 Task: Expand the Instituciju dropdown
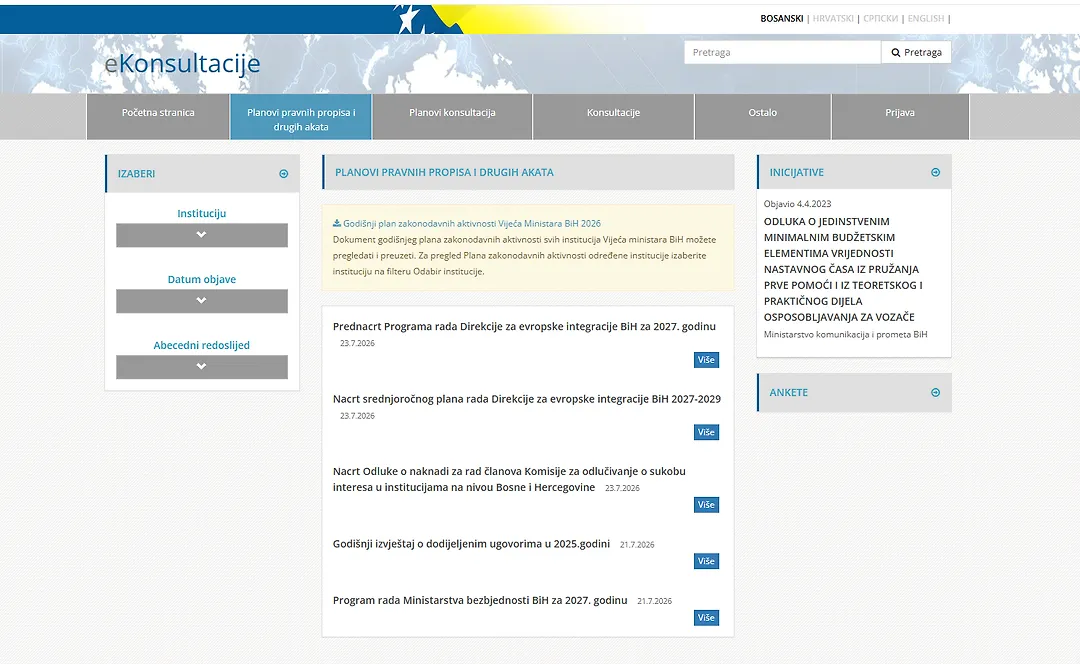202,235
